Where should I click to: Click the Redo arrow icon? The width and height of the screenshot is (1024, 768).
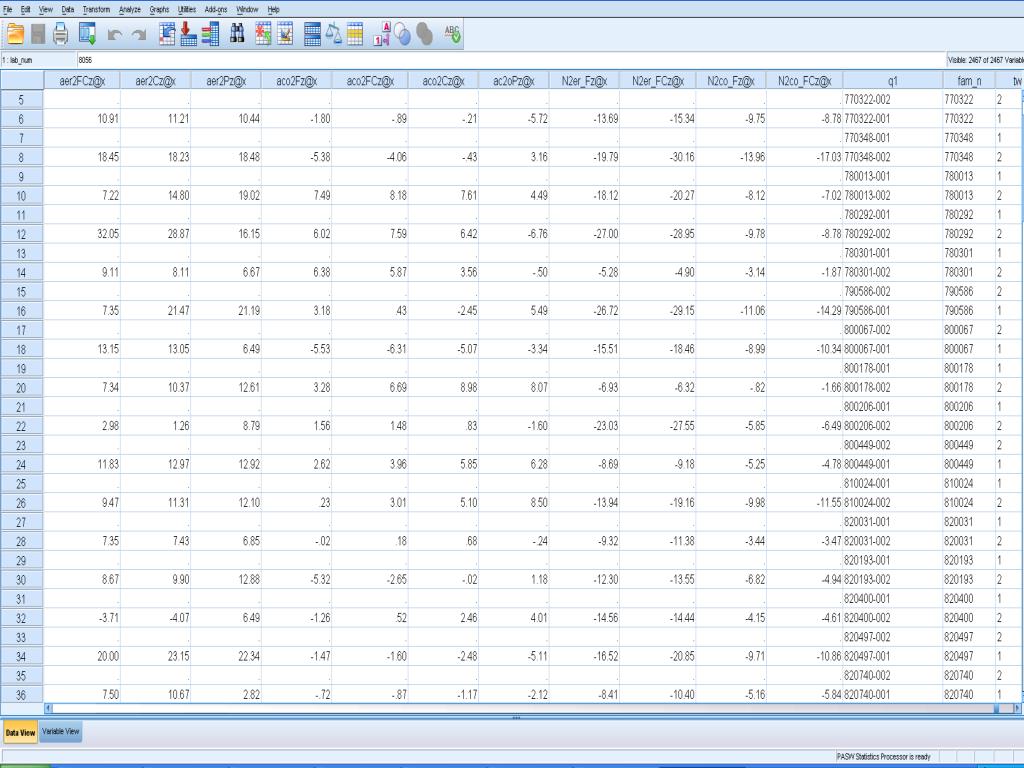point(138,35)
